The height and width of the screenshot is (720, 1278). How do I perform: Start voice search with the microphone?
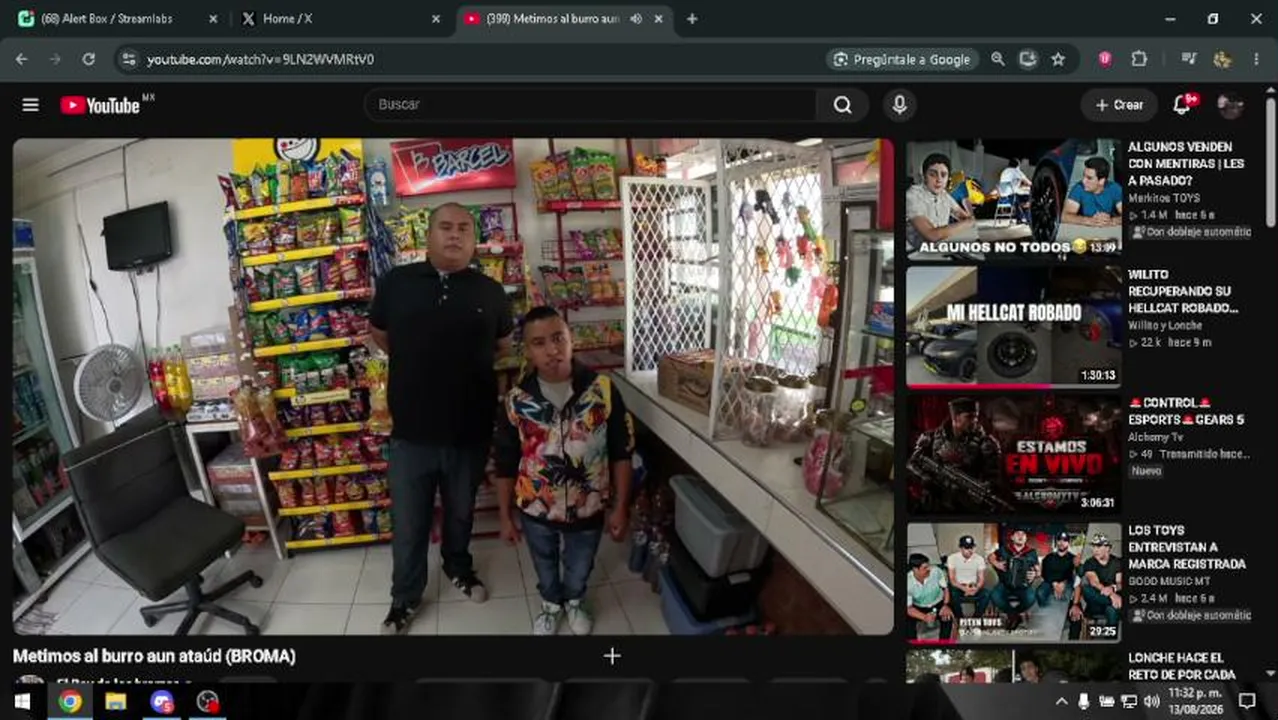pos(899,105)
